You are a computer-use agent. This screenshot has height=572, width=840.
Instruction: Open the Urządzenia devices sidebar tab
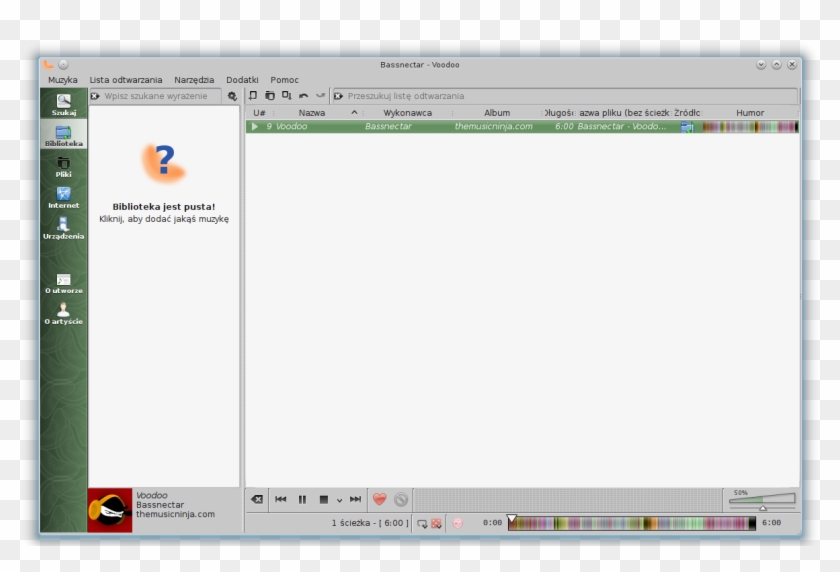pyautogui.click(x=64, y=228)
